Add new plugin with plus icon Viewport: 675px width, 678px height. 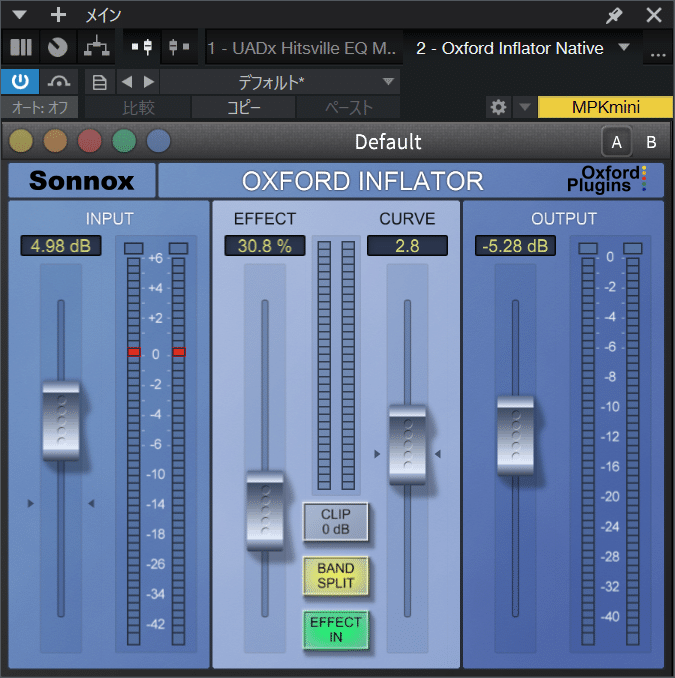pos(58,15)
